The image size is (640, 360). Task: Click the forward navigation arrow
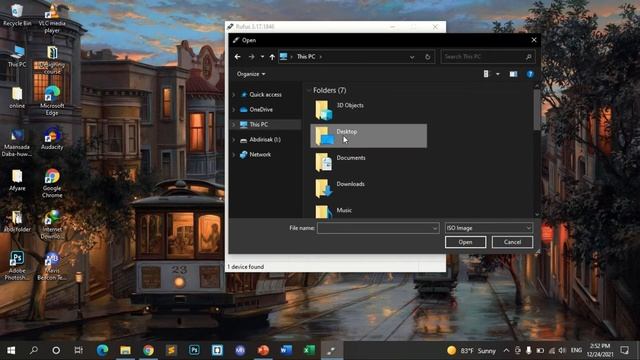coord(251,57)
